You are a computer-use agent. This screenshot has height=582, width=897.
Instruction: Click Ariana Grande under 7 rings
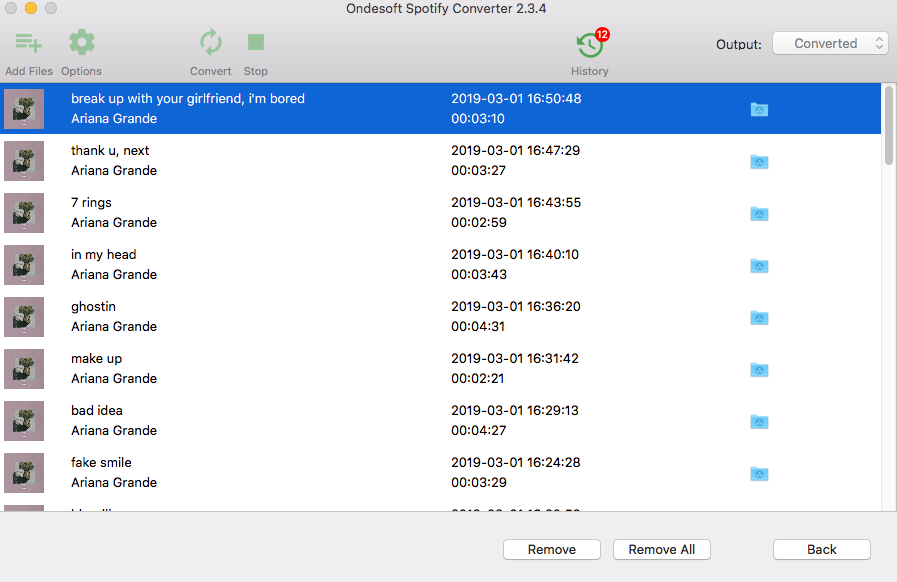(114, 223)
